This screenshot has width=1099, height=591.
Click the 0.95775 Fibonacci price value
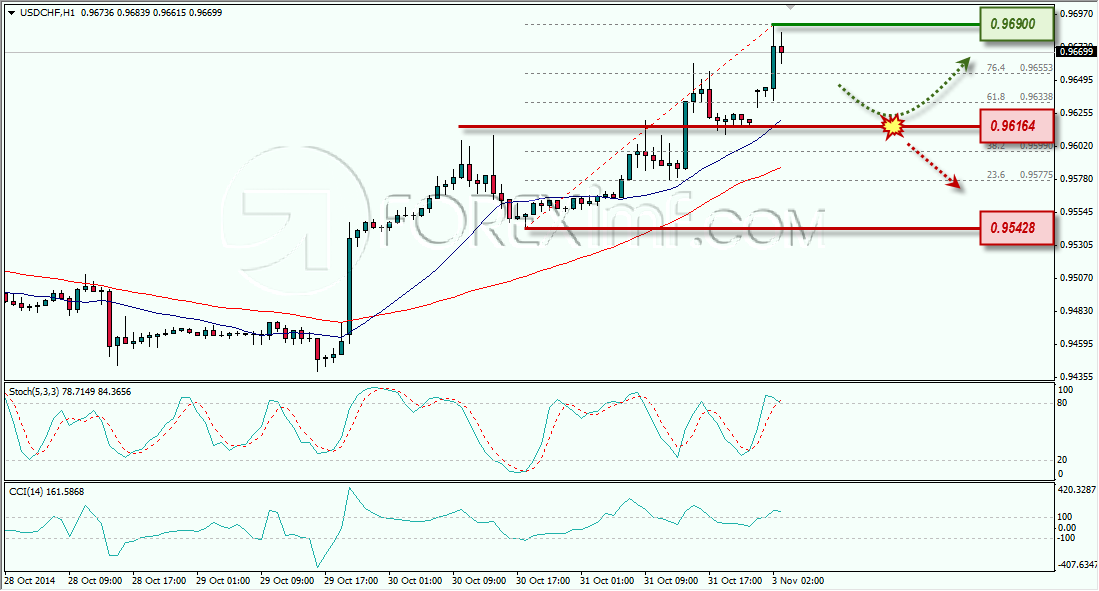pos(1036,175)
